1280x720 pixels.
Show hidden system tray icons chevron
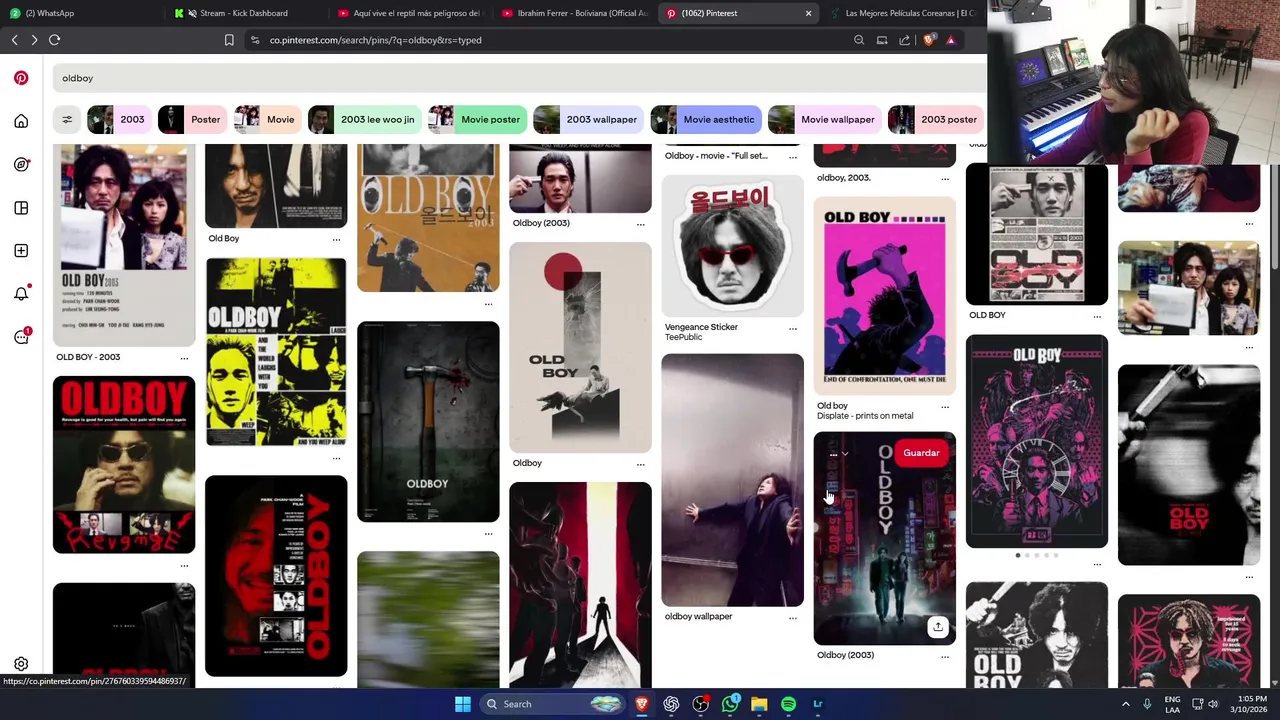point(1125,704)
